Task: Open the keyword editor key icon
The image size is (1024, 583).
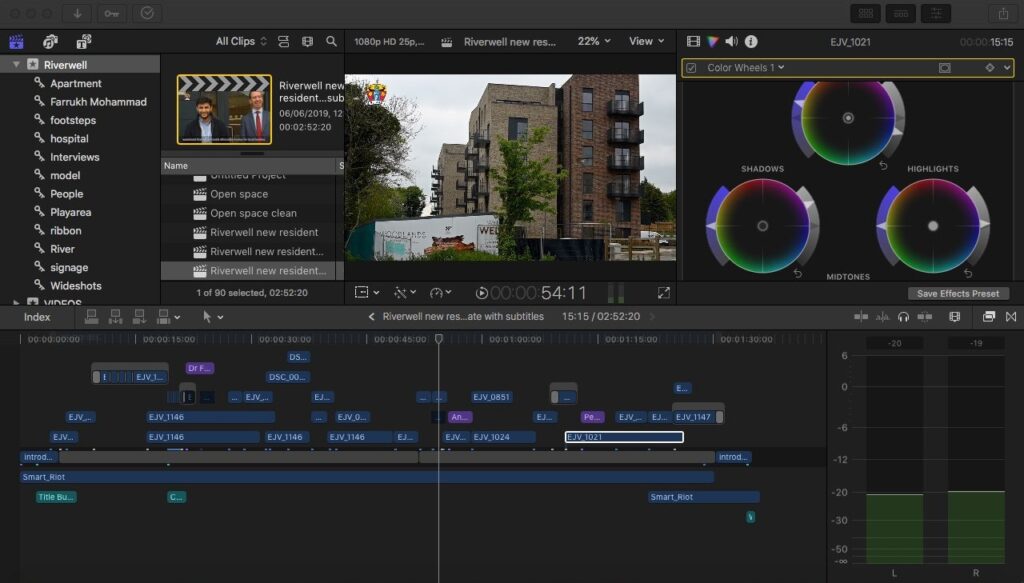Action: 112,13
